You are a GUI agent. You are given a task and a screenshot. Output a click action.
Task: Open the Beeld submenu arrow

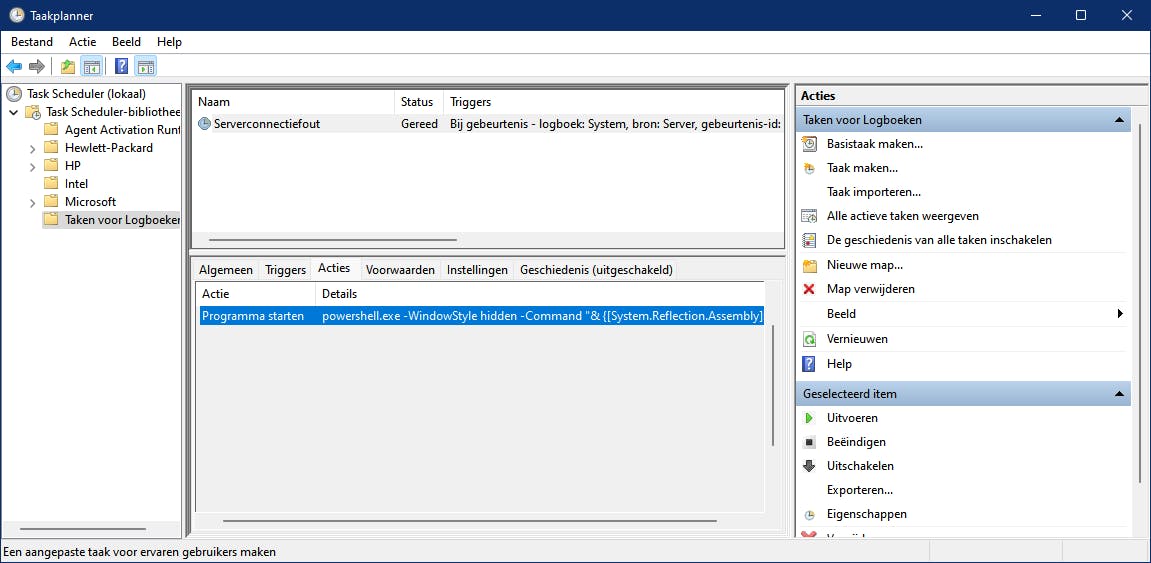[1120, 313]
